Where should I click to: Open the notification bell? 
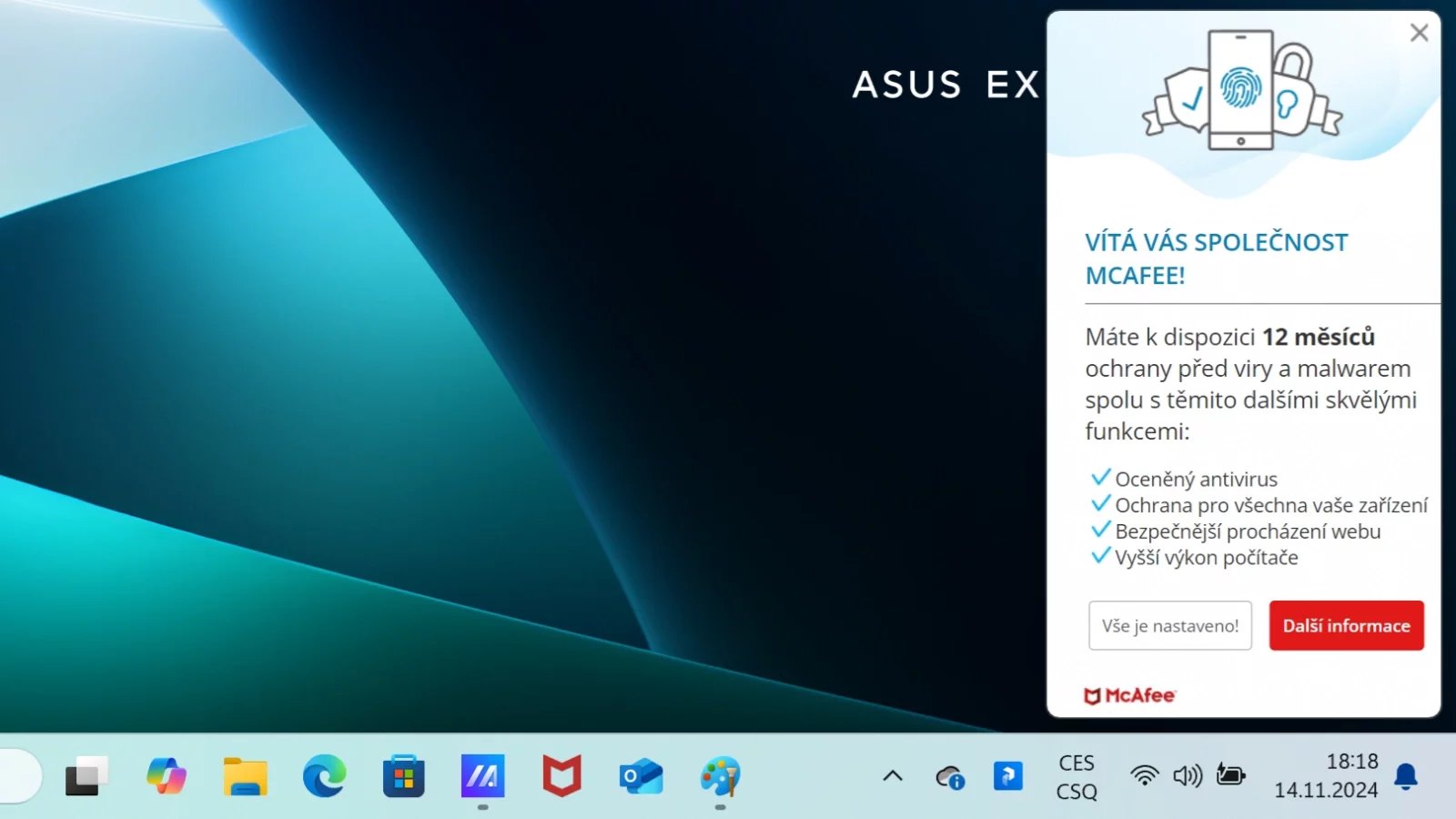1406,776
